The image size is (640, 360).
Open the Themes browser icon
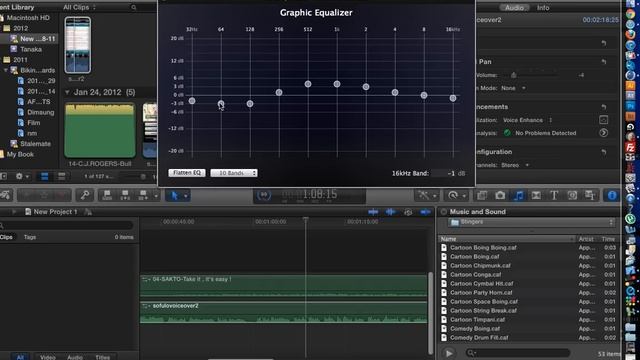590,196
